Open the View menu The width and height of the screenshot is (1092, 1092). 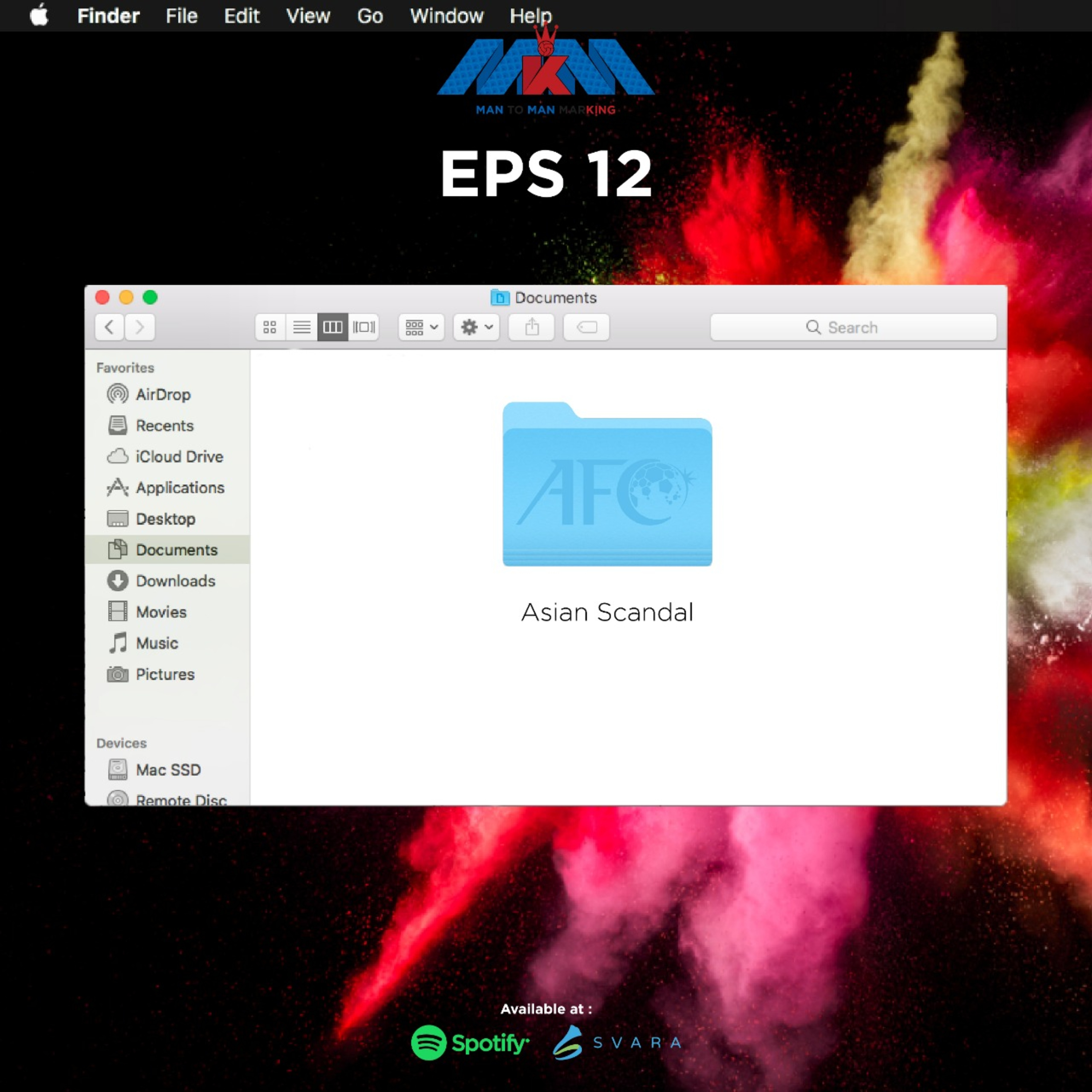(308, 16)
